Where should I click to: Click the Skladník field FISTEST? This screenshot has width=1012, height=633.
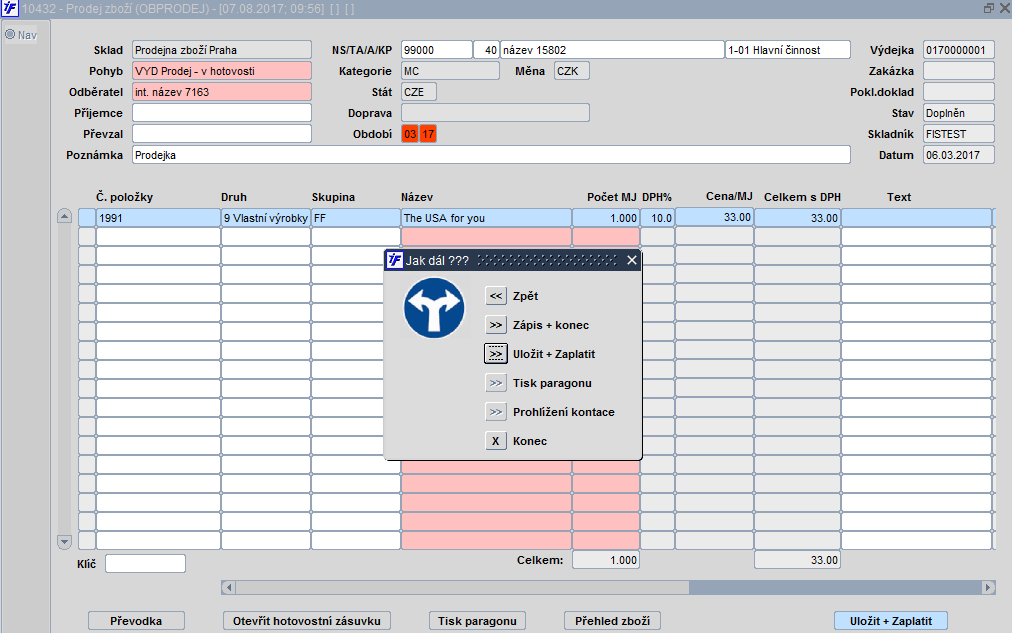[958, 134]
